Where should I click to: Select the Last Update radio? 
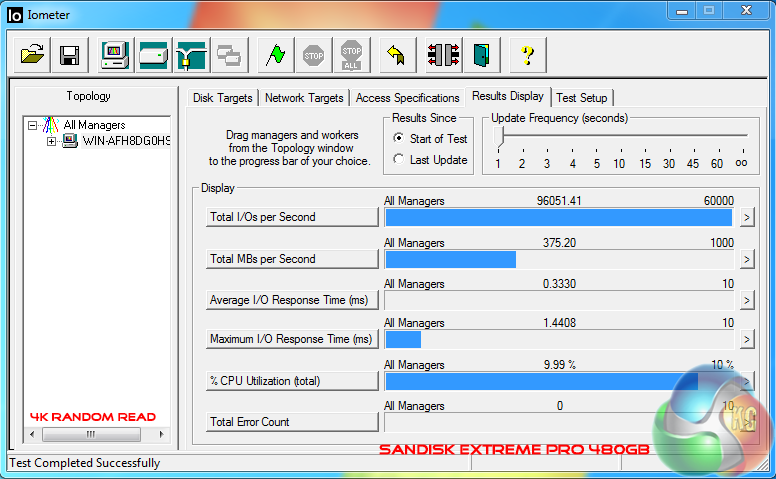point(398,159)
